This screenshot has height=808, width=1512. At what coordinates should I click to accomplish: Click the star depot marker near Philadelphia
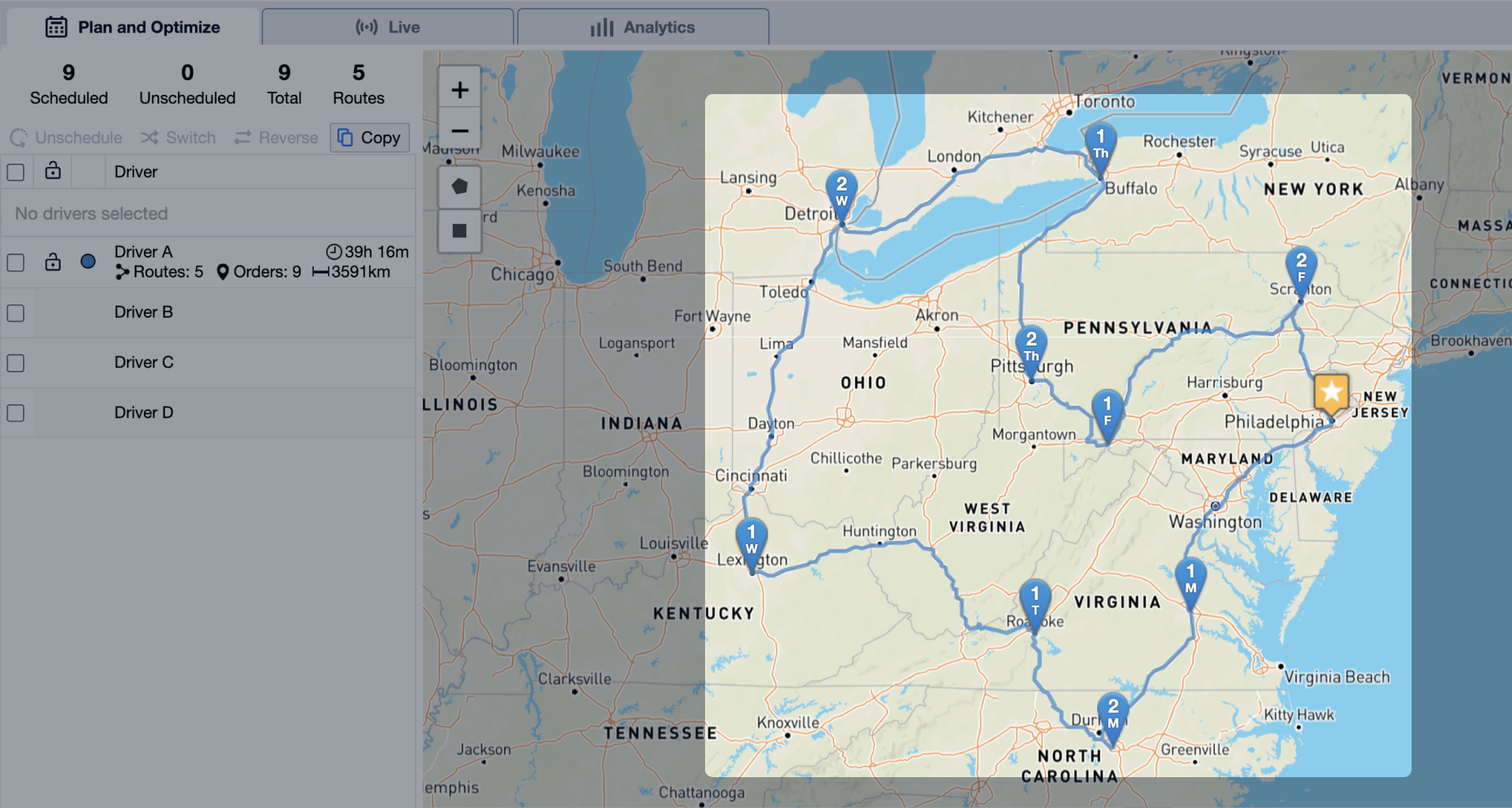(1331, 393)
